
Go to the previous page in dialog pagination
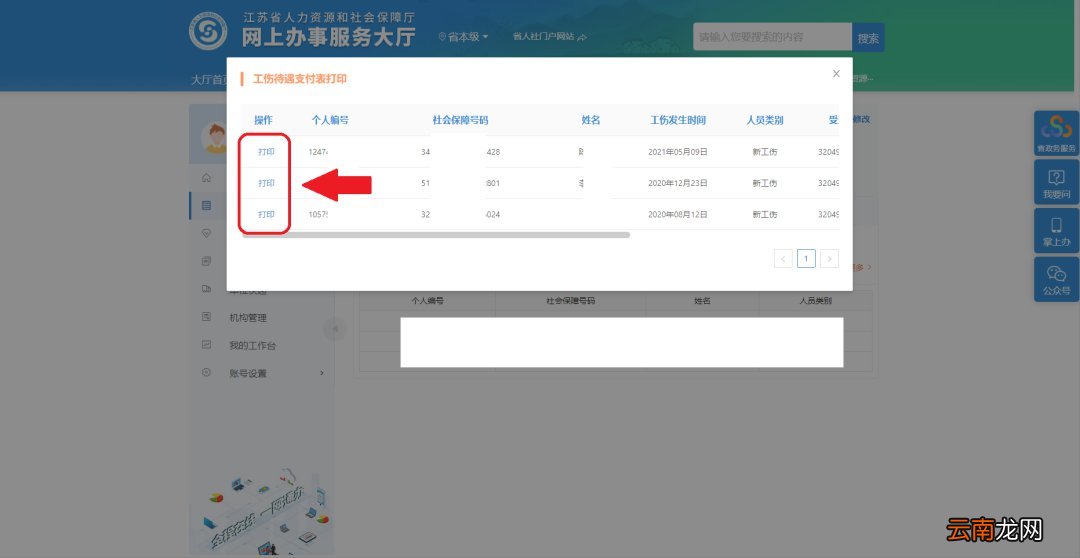[783, 259]
